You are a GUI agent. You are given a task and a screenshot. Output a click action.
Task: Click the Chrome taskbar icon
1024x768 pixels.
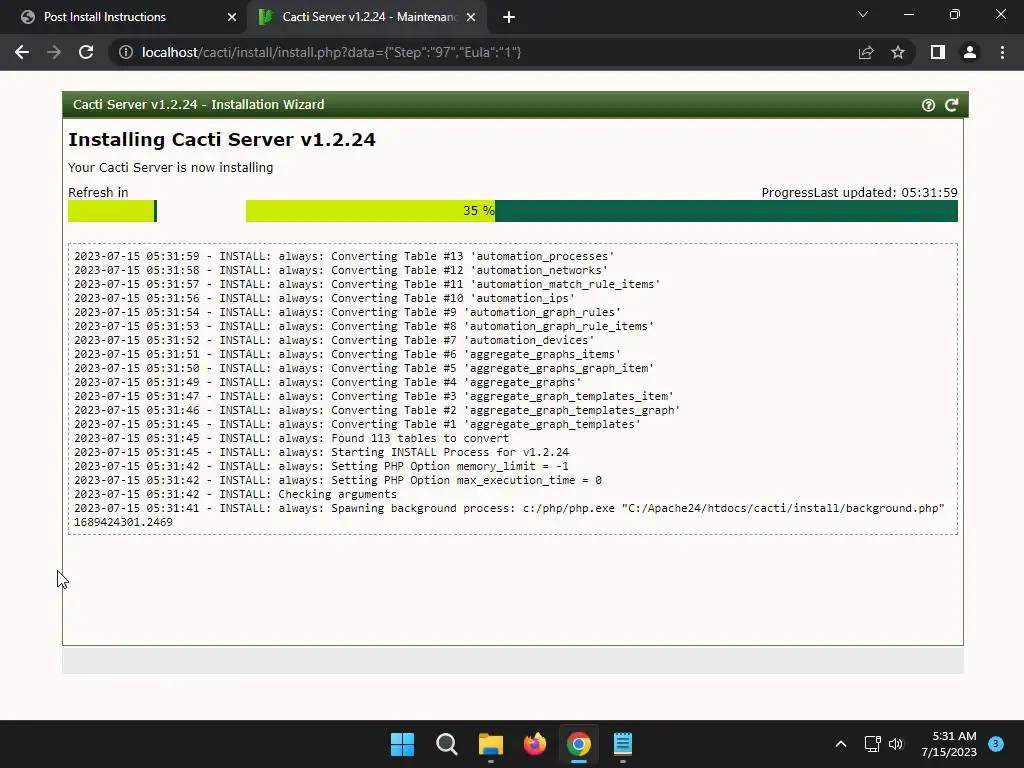click(x=579, y=744)
